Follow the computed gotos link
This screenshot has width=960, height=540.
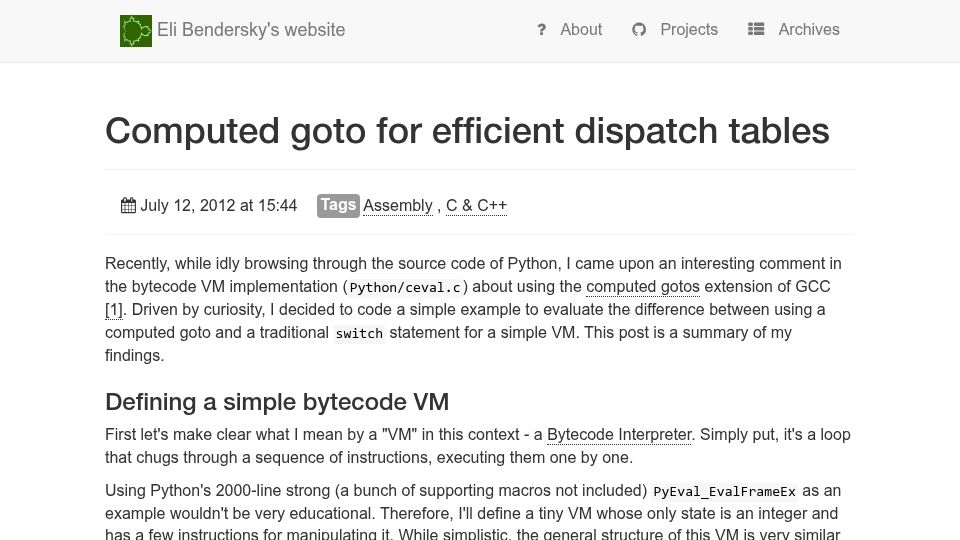(643, 287)
